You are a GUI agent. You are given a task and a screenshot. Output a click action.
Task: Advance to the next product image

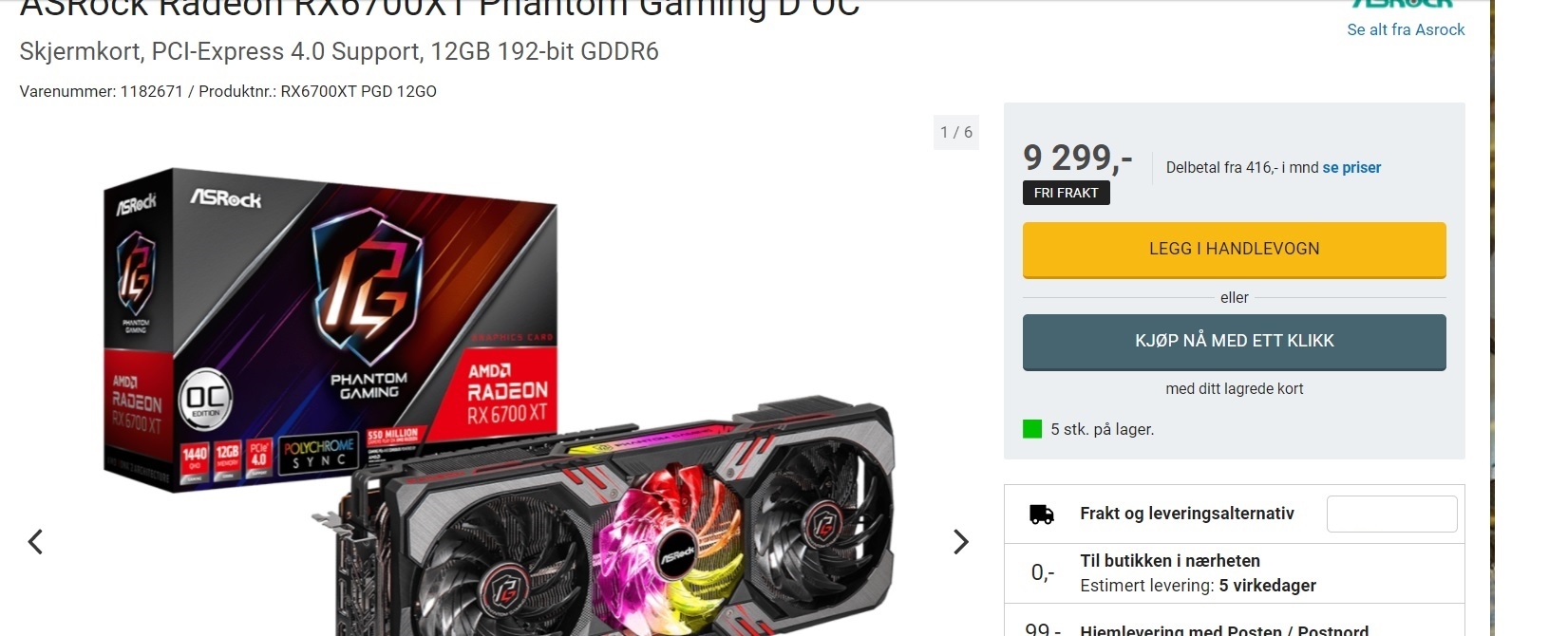tap(961, 542)
